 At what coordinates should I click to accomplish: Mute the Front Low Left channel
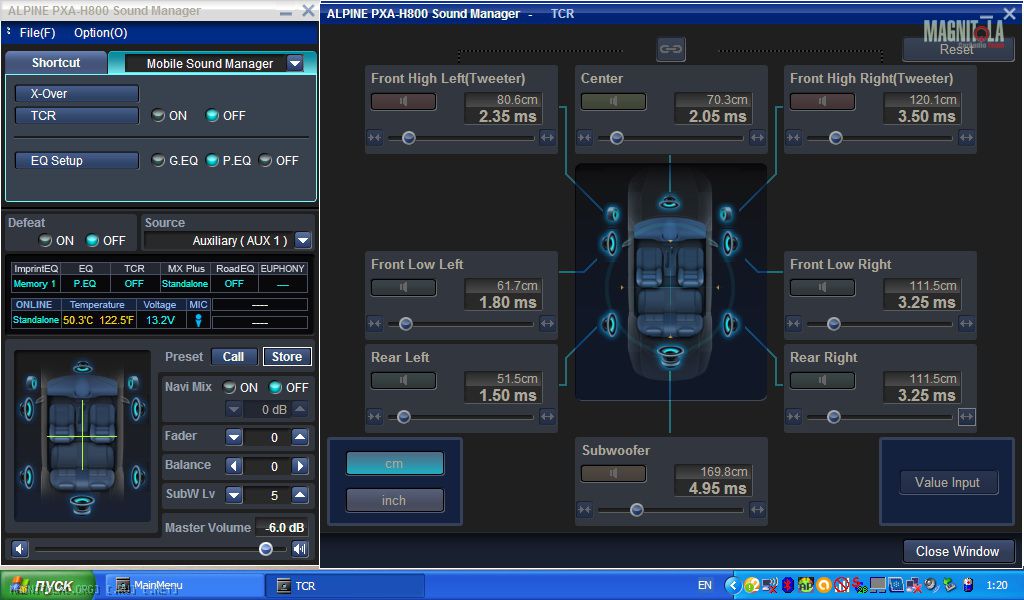(x=403, y=287)
